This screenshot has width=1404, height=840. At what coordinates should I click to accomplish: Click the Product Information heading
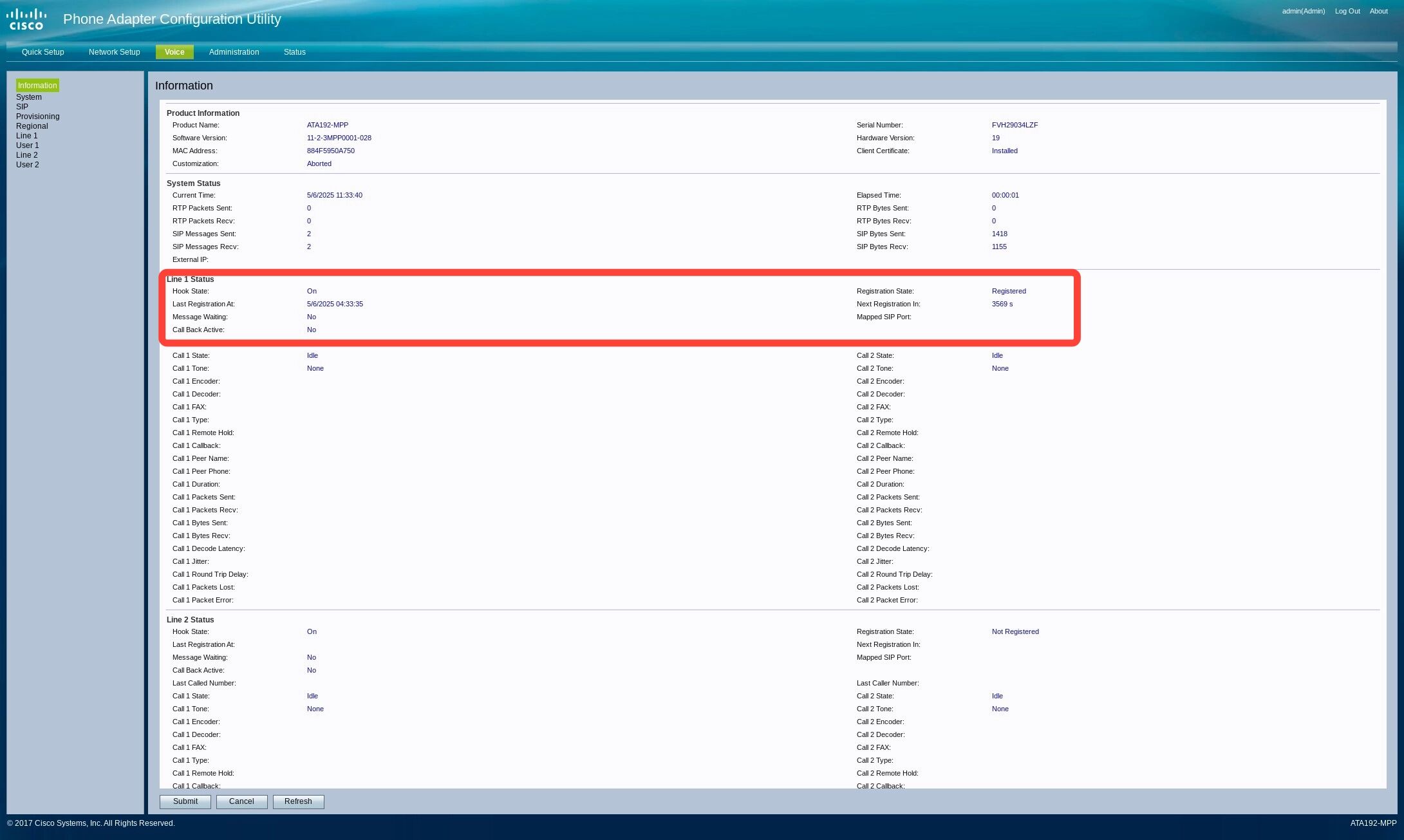pyautogui.click(x=203, y=113)
